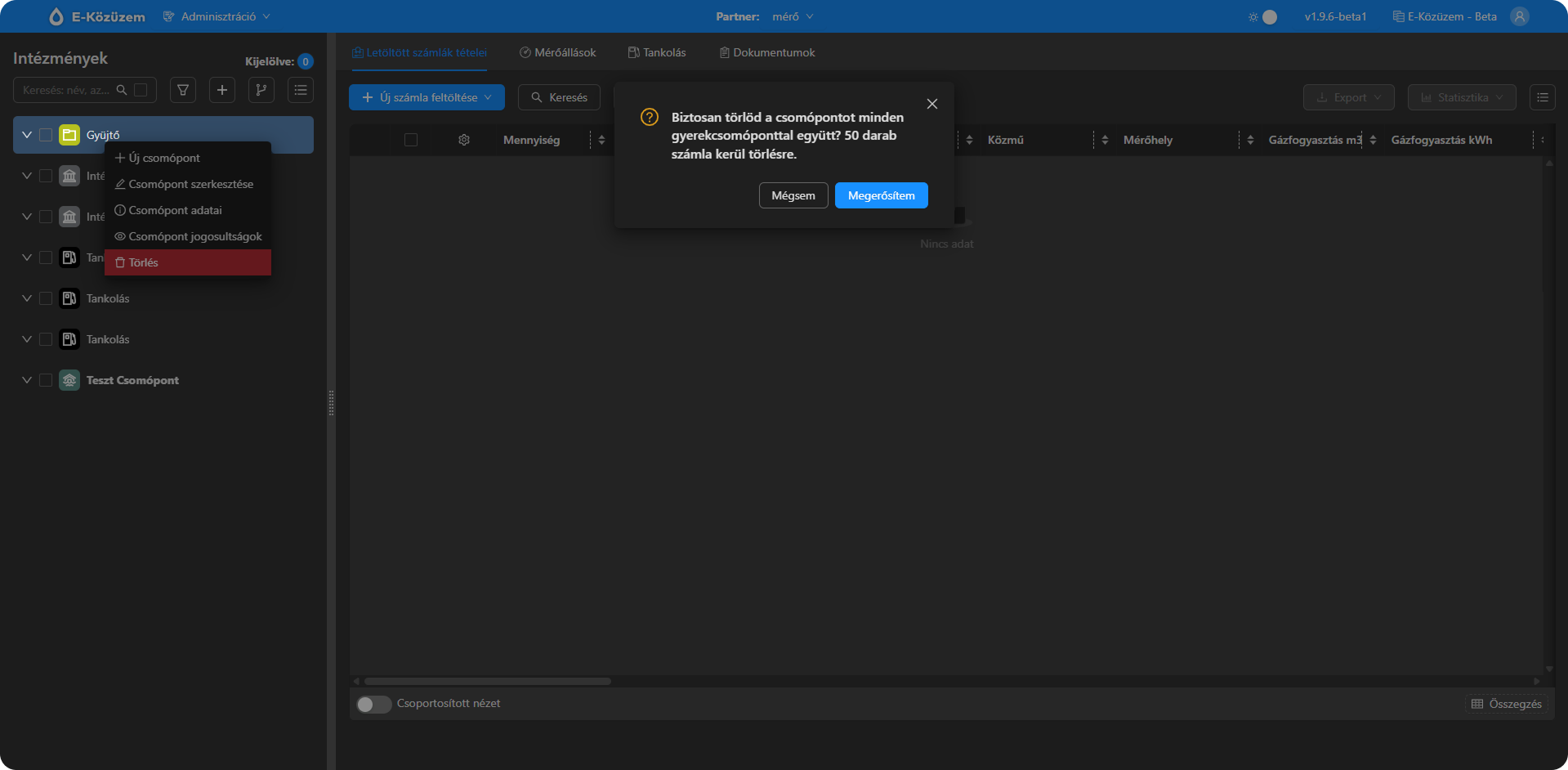Click the user profile avatar icon
The image size is (1568, 770).
(1520, 16)
